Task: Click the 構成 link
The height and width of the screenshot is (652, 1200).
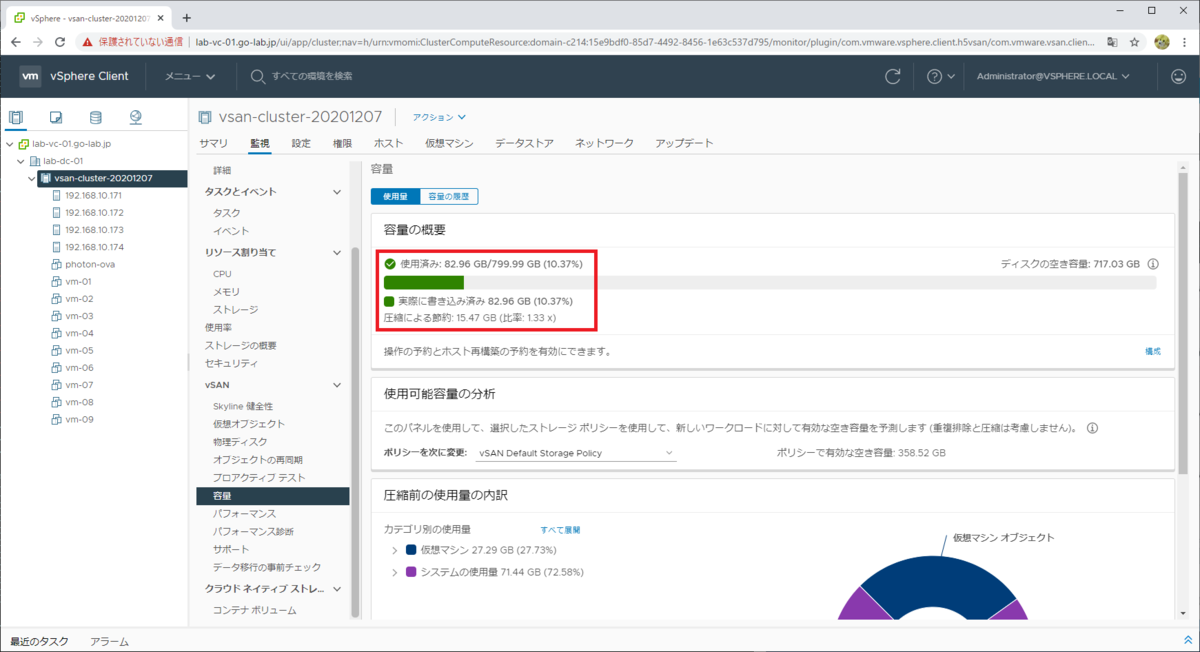Action: [1153, 352]
